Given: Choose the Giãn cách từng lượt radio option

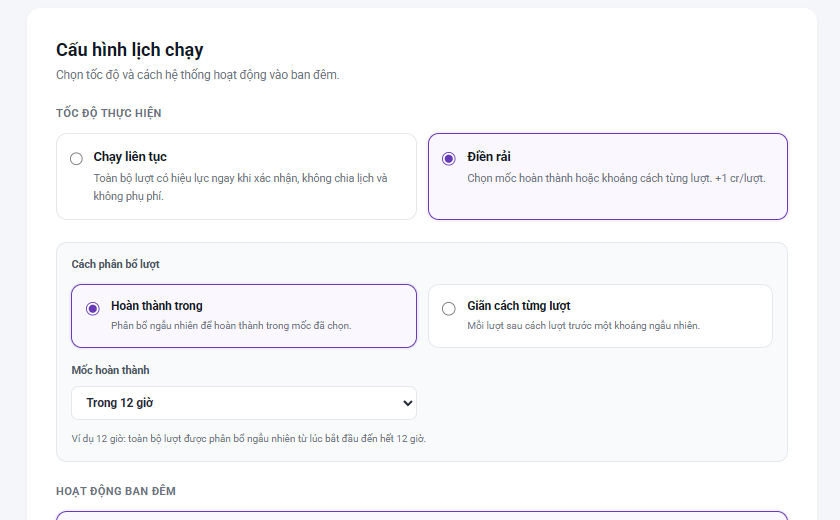Looking at the screenshot, I should [x=448, y=308].
